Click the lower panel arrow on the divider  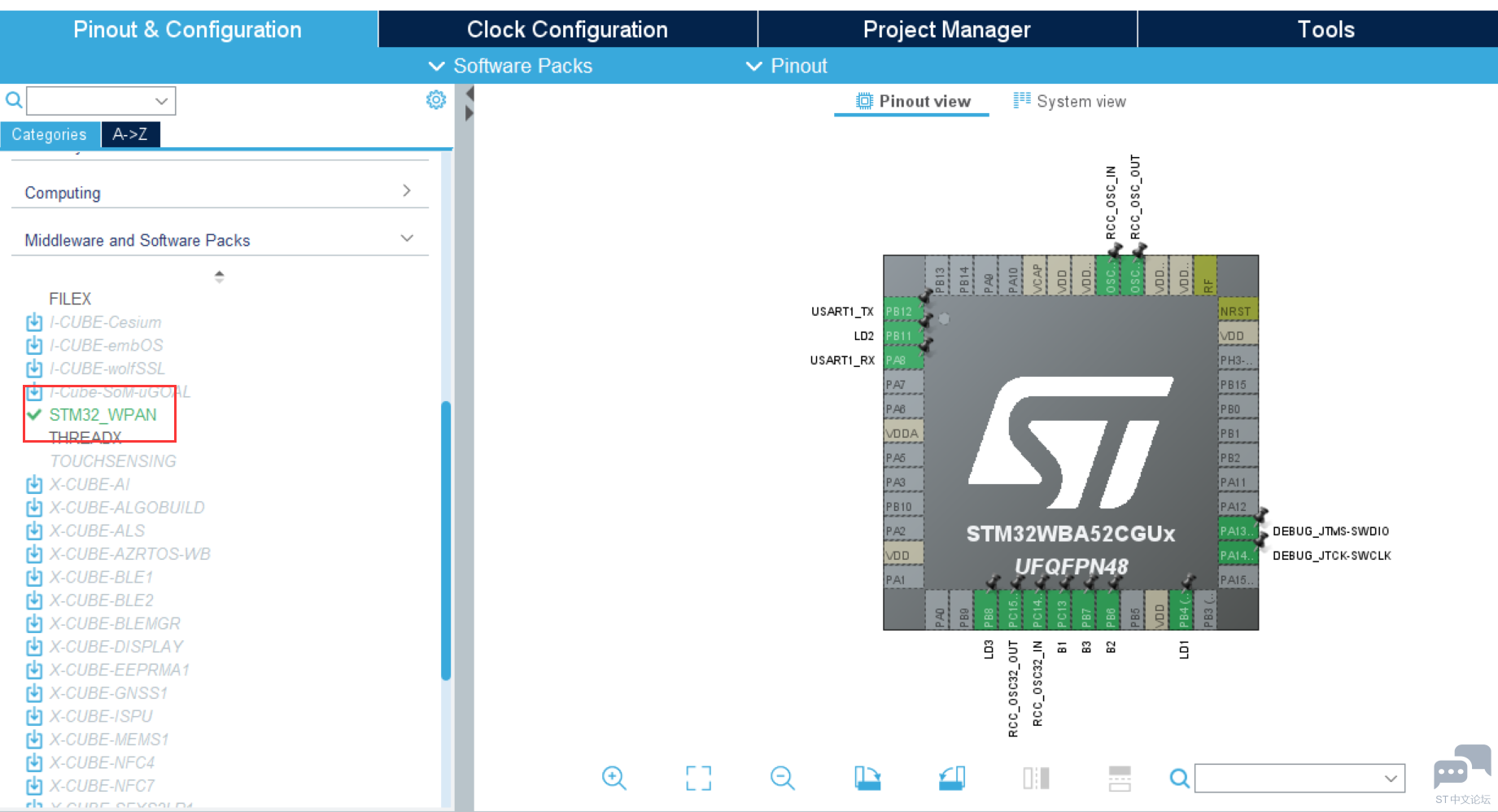coord(469,114)
